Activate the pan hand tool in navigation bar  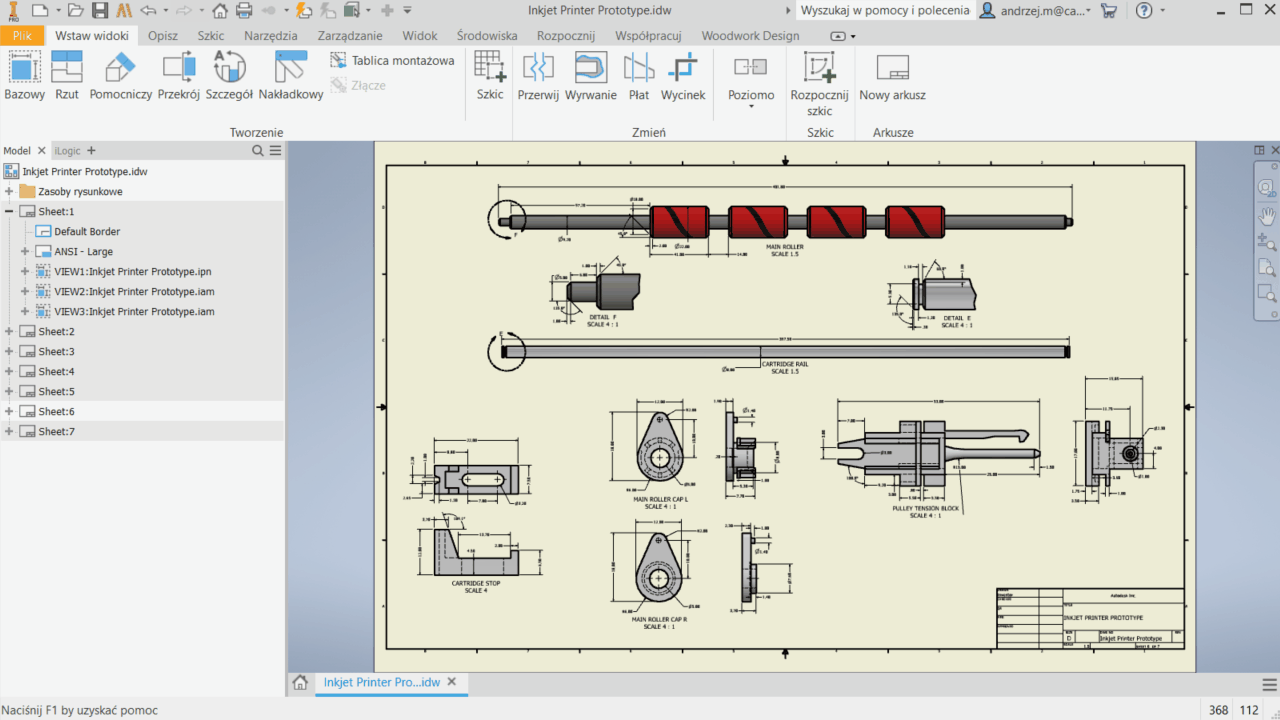click(x=1266, y=215)
